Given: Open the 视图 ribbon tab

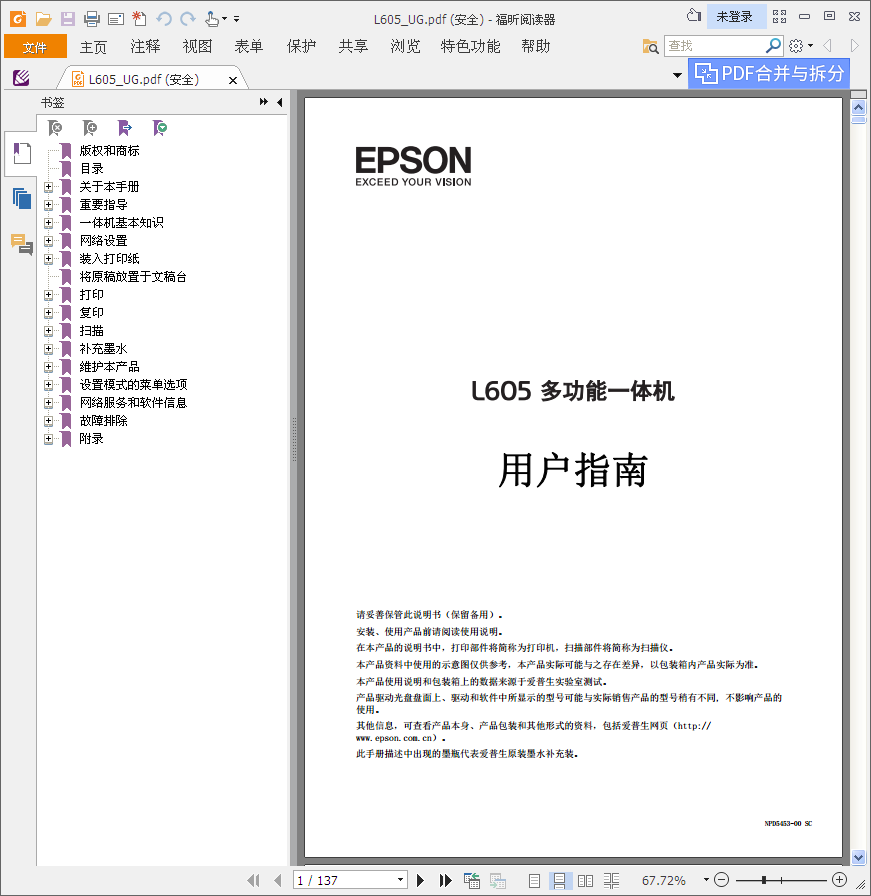Looking at the screenshot, I should (x=197, y=46).
